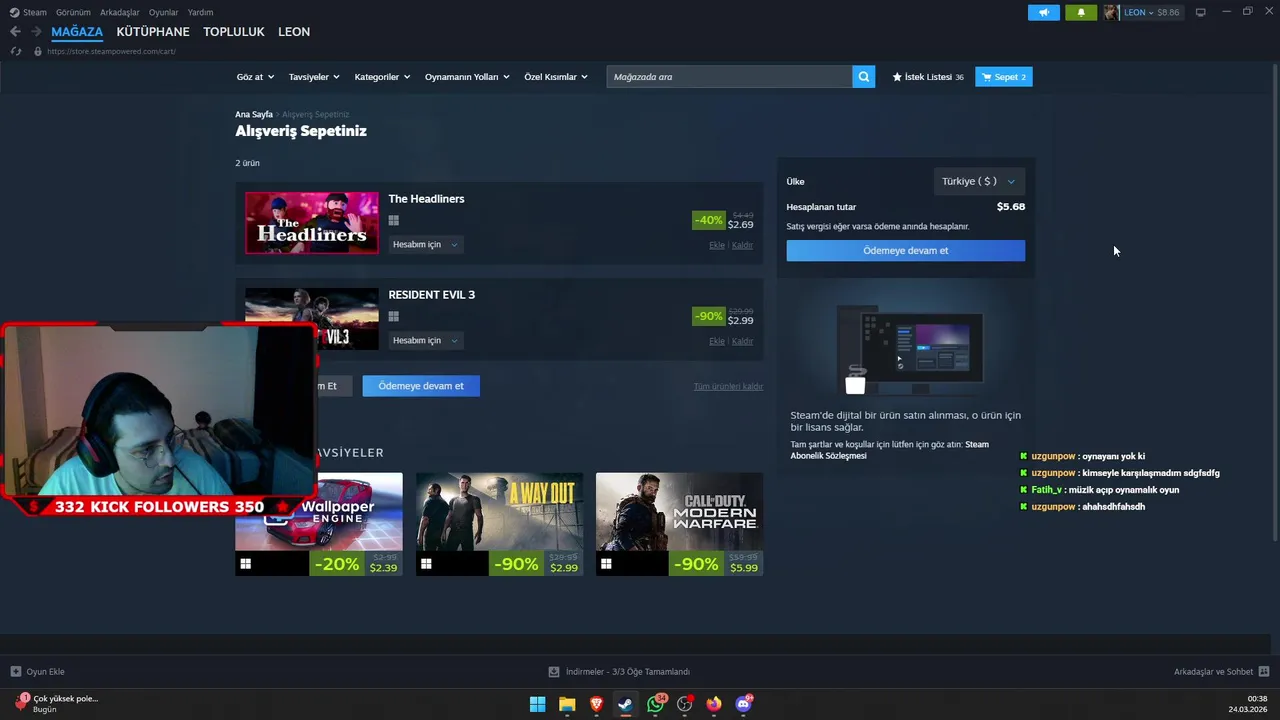This screenshot has width=1280, height=720.
Task: Expand the Tavsiyeler dropdown
Action: point(314,77)
